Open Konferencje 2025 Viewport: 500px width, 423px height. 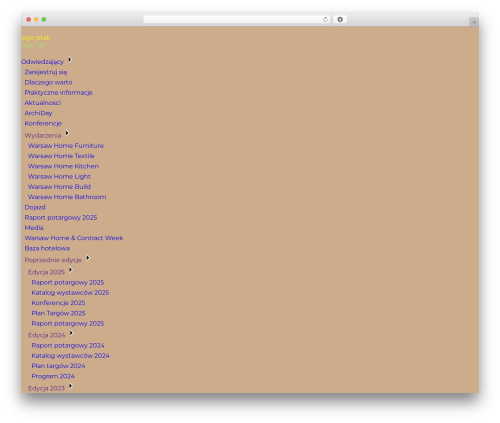(58, 303)
